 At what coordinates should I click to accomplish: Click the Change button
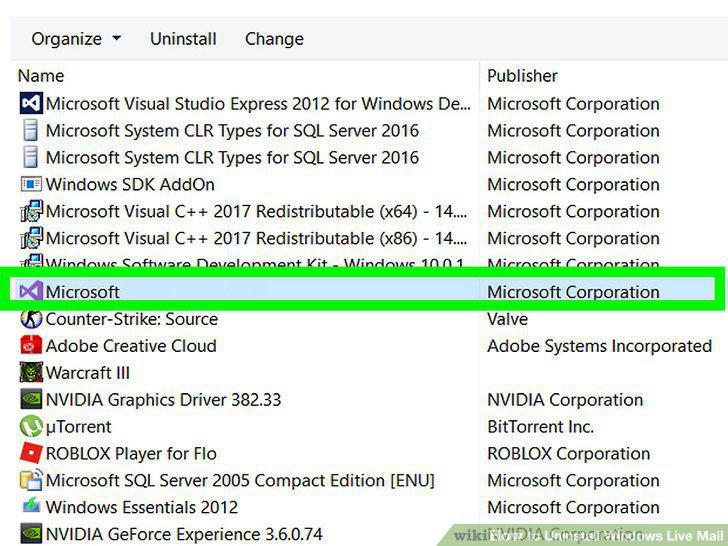pos(274,39)
